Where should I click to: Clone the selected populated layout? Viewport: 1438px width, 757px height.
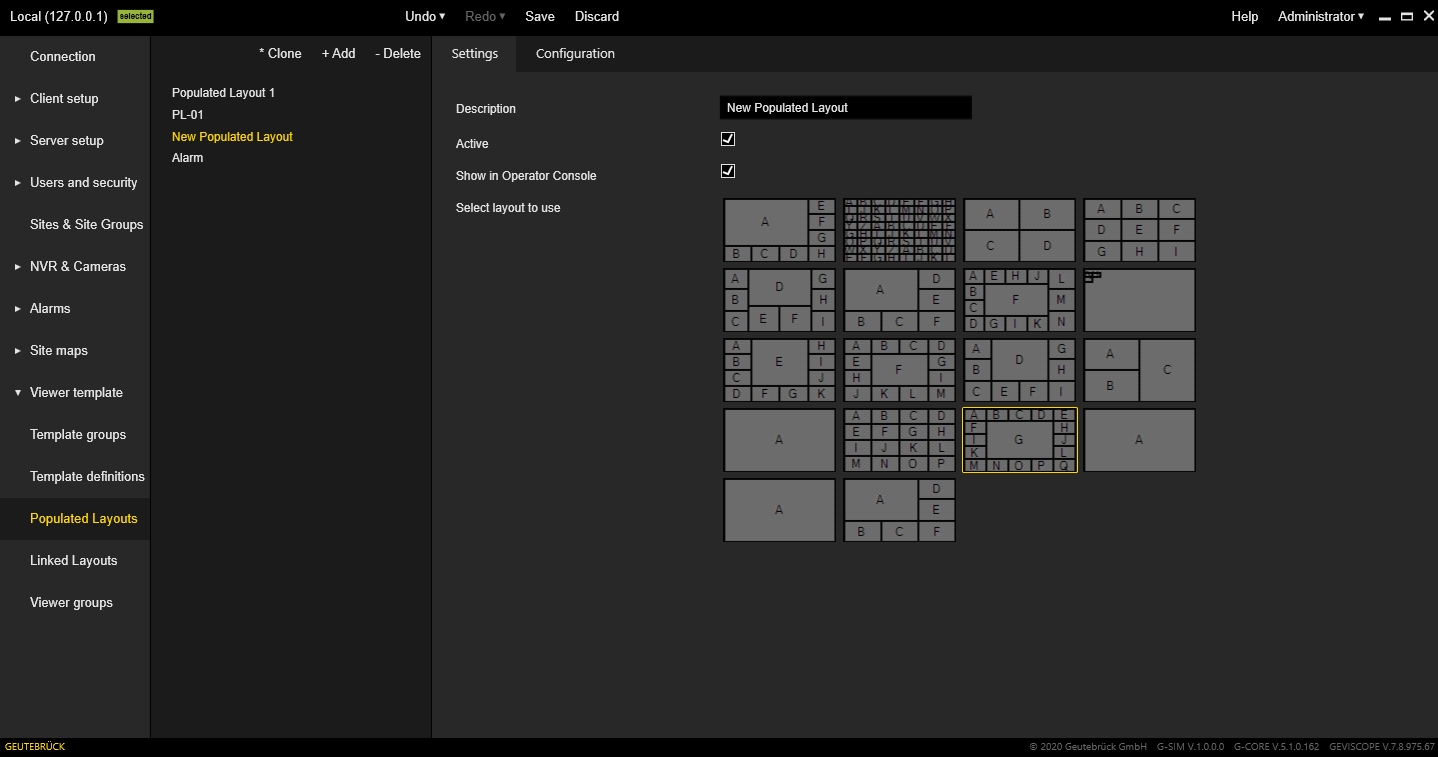(280, 54)
